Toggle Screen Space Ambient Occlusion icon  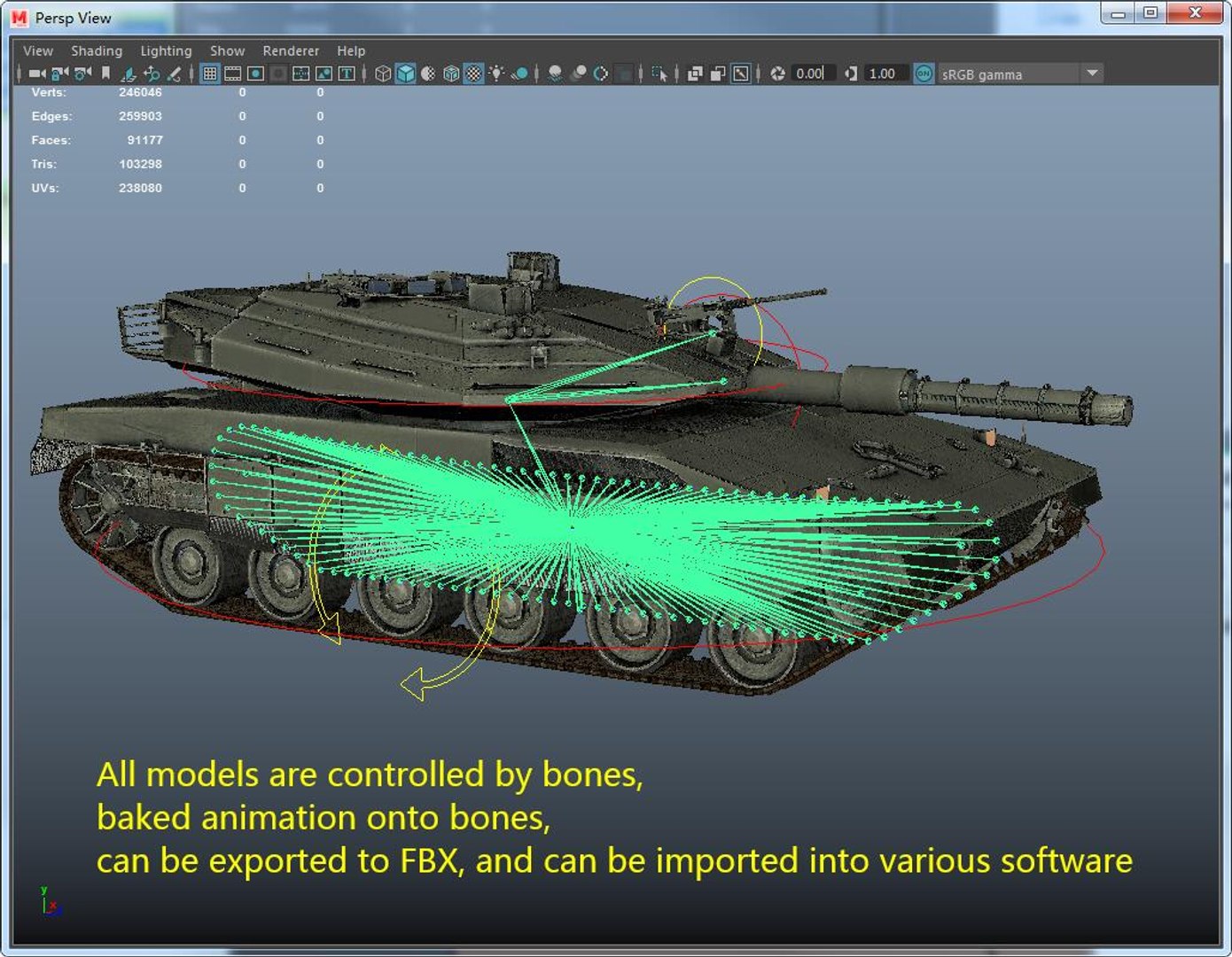point(556,74)
